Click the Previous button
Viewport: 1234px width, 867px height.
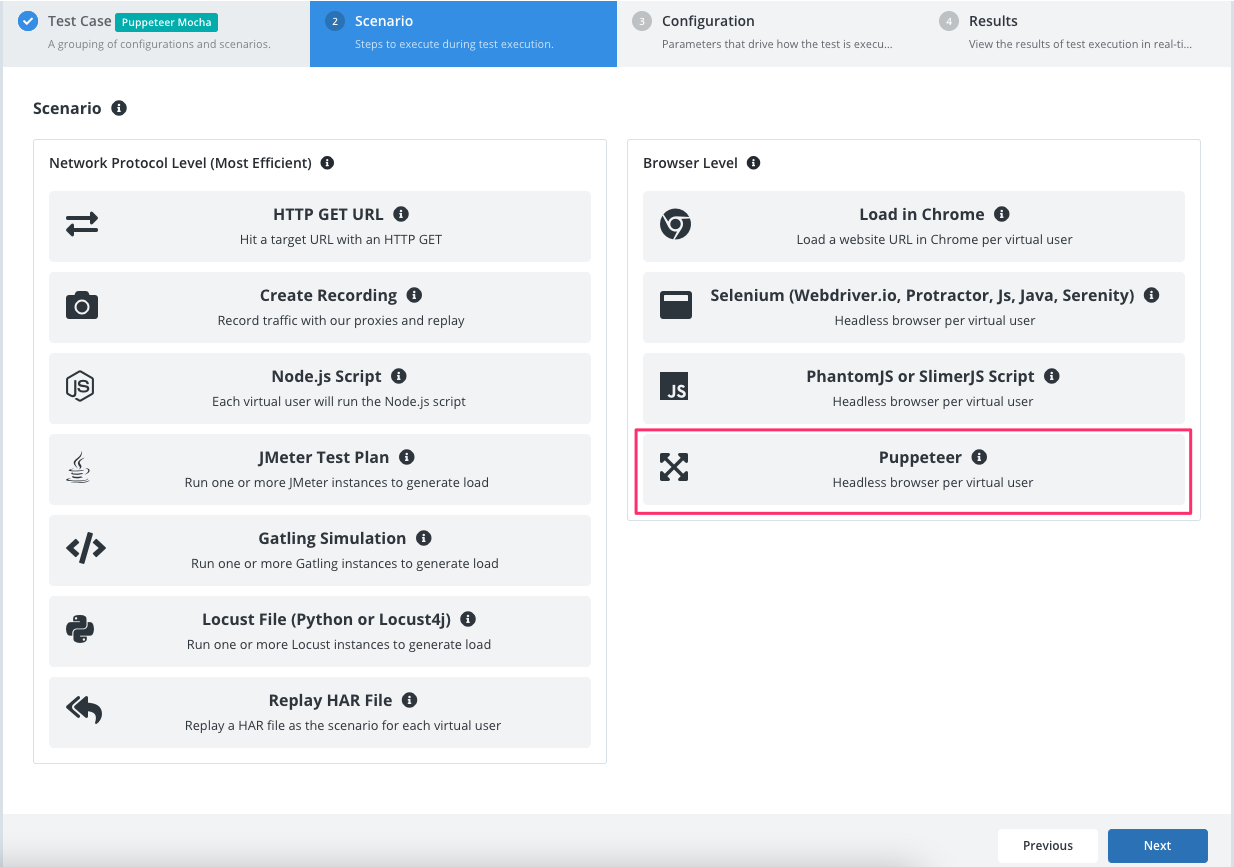click(1048, 846)
